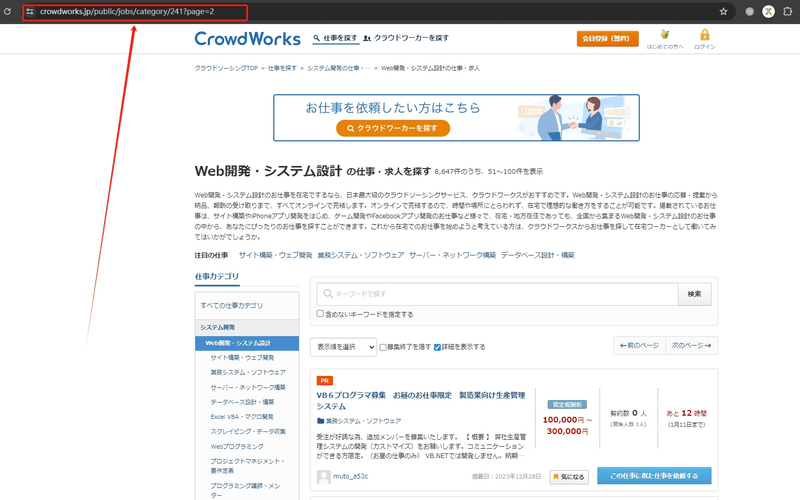The height and width of the screenshot is (500, 800).
Task: Open 仕事を探す in the header navigation
Action: (335, 38)
